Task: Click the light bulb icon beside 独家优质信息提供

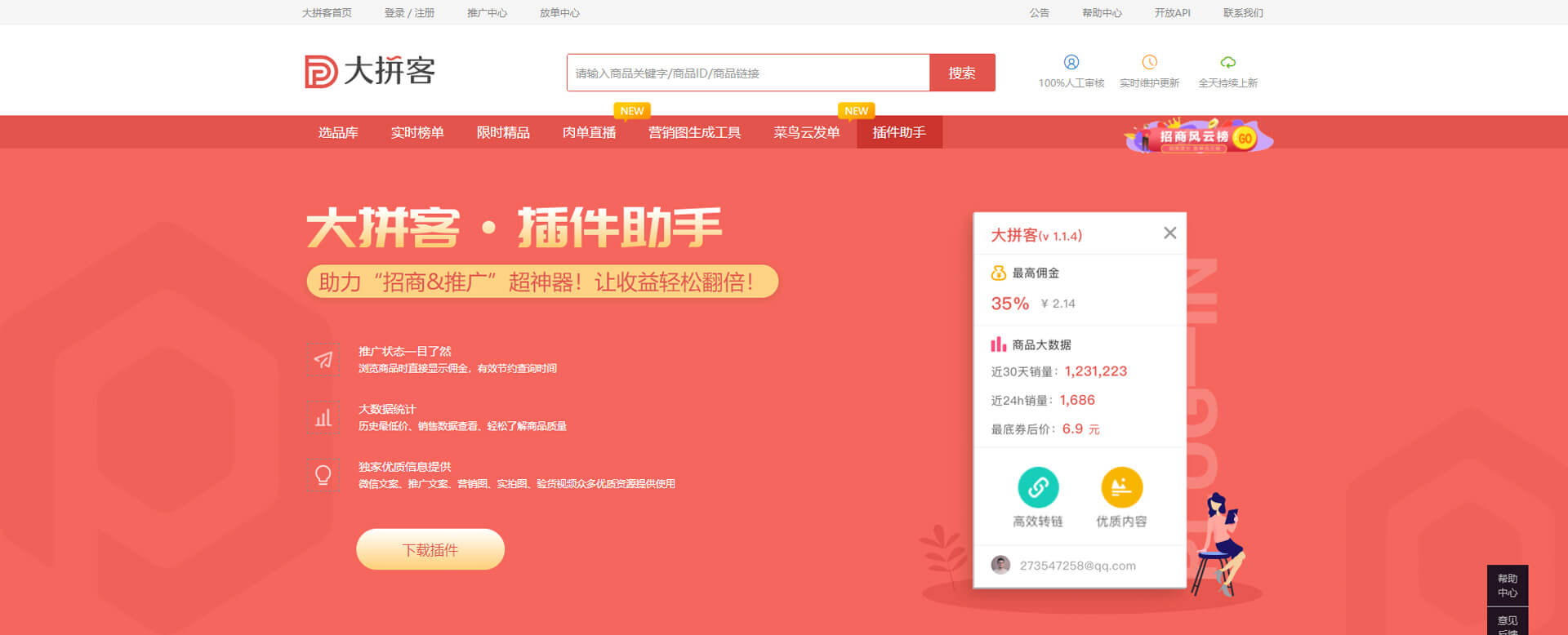Action: tap(323, 475)
